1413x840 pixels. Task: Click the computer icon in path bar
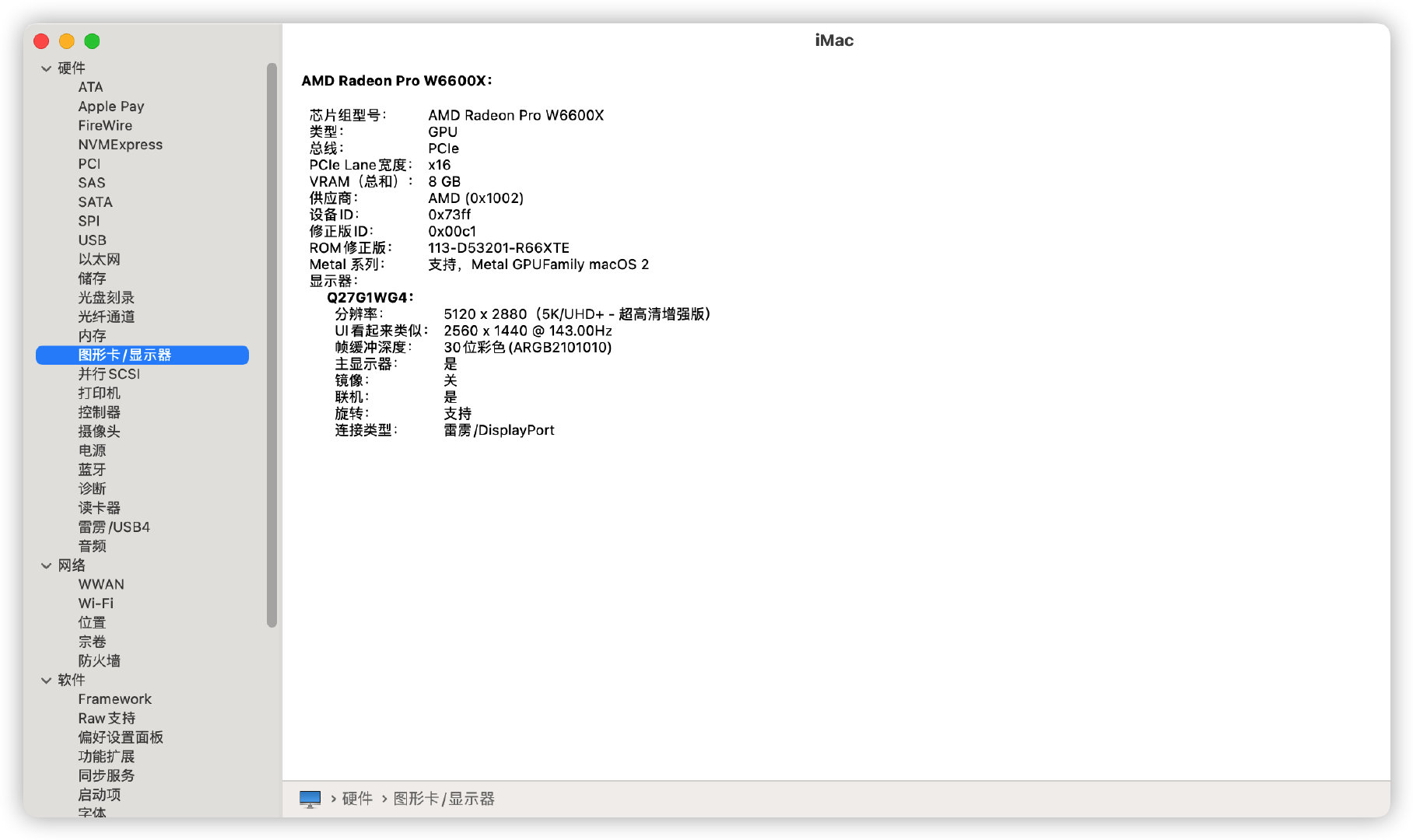pos(310,799)
